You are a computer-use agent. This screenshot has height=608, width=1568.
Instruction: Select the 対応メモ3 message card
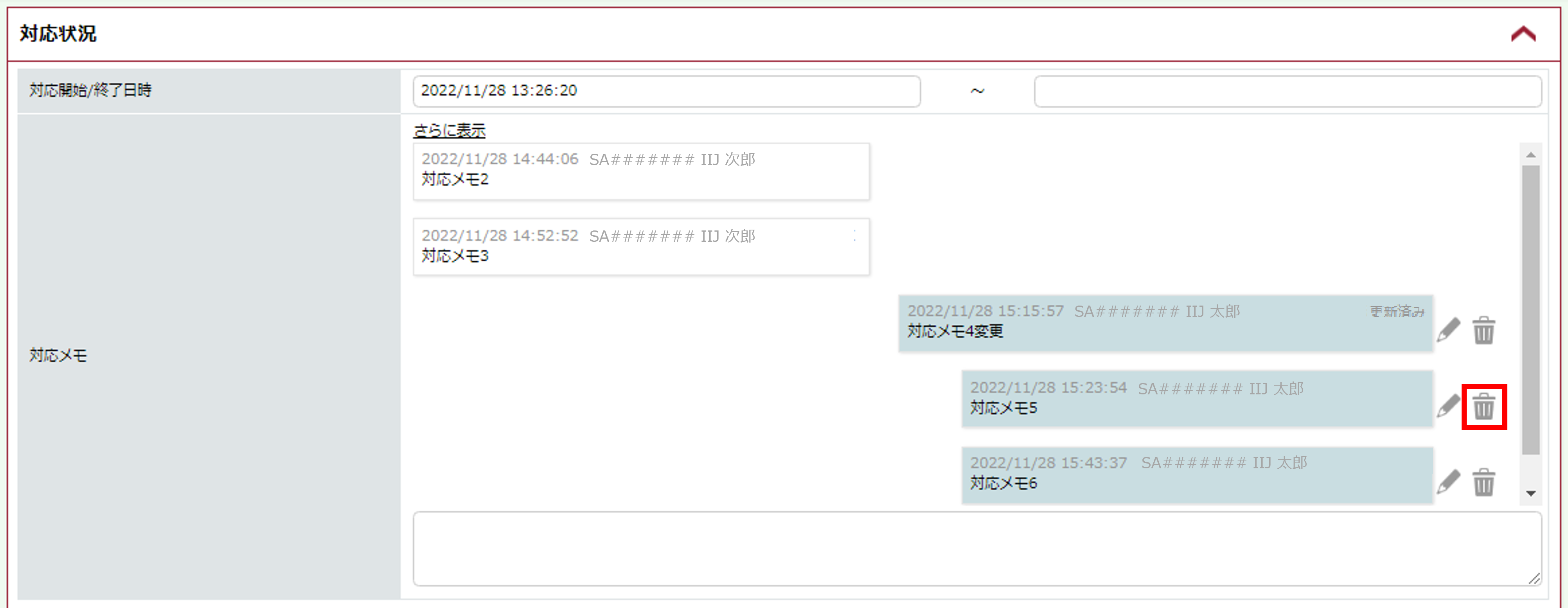pos(641,247)
